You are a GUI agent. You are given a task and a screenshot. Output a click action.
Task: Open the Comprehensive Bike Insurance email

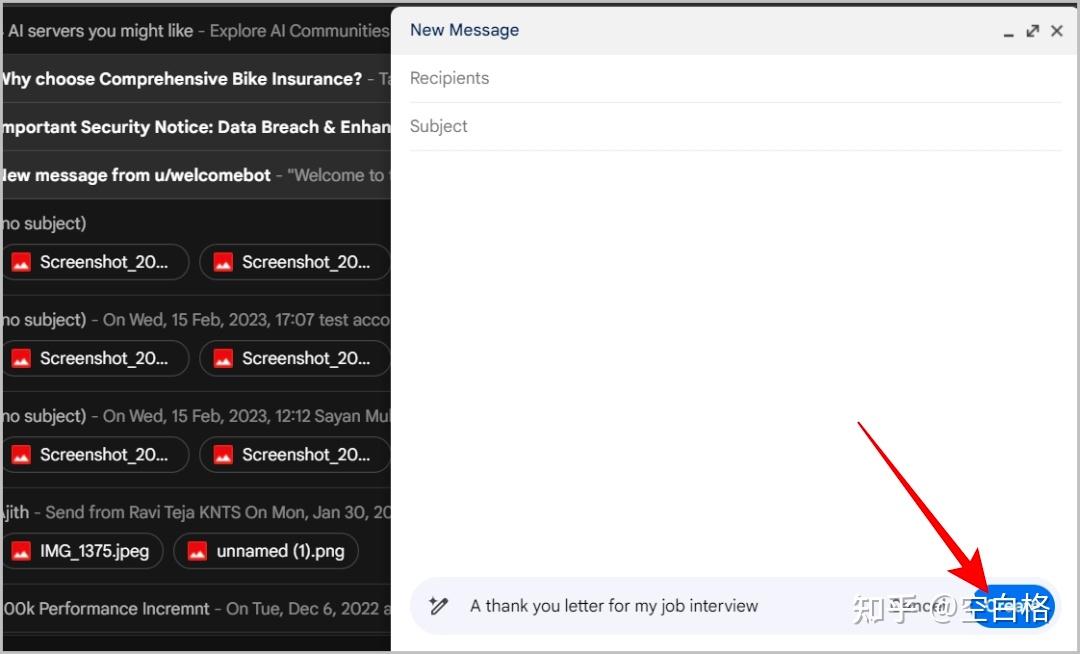pos(197,79)
